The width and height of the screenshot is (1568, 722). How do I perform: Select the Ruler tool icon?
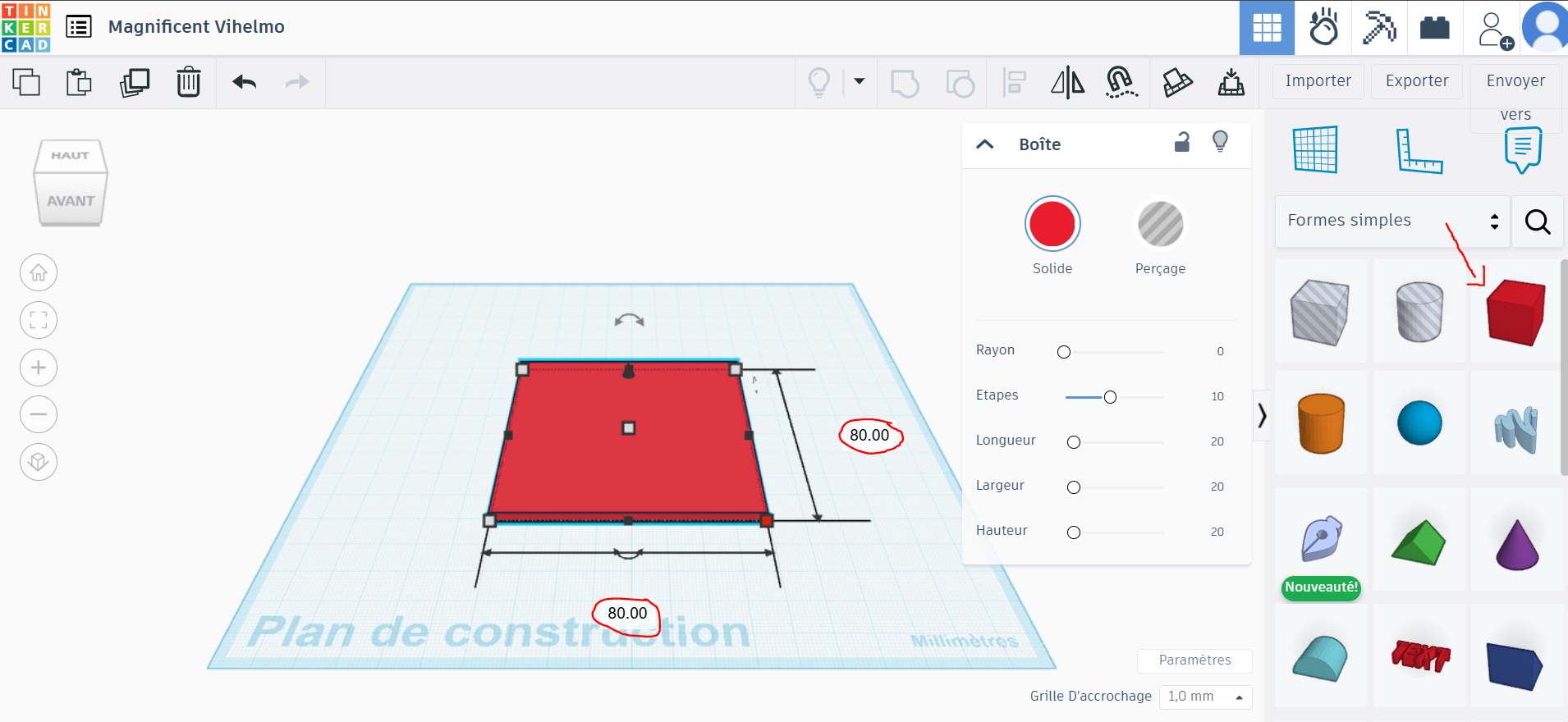tap(1419, 150)
